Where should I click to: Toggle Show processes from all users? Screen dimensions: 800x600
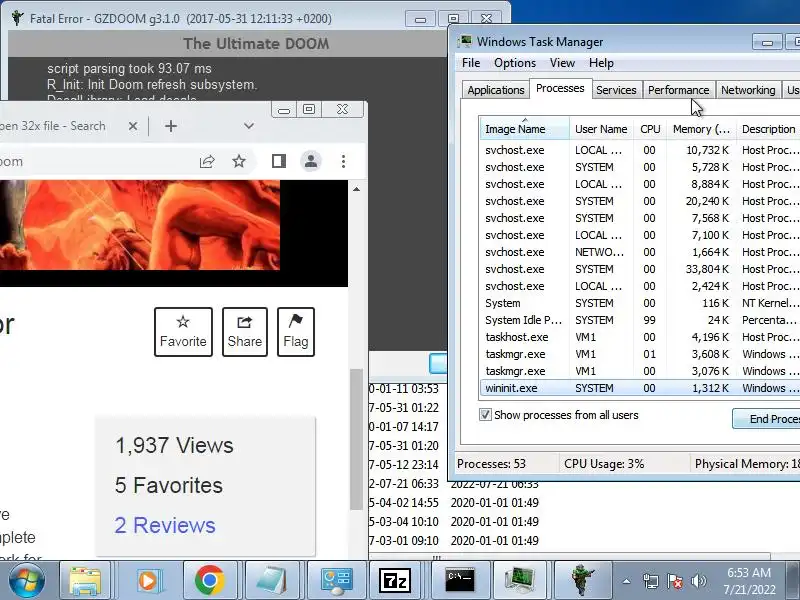[485, 414]
